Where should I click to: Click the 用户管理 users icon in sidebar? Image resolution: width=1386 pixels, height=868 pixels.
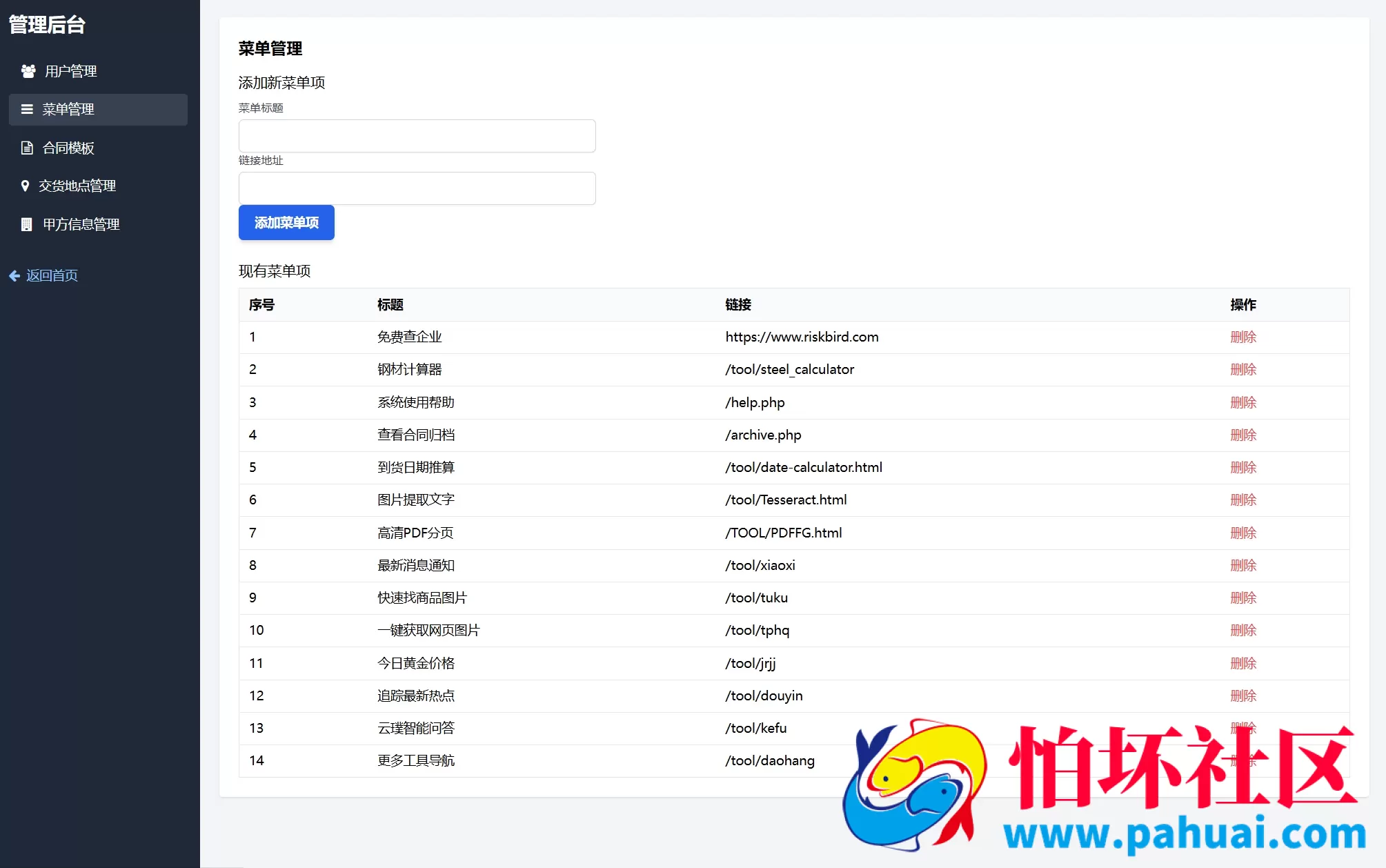28,71
